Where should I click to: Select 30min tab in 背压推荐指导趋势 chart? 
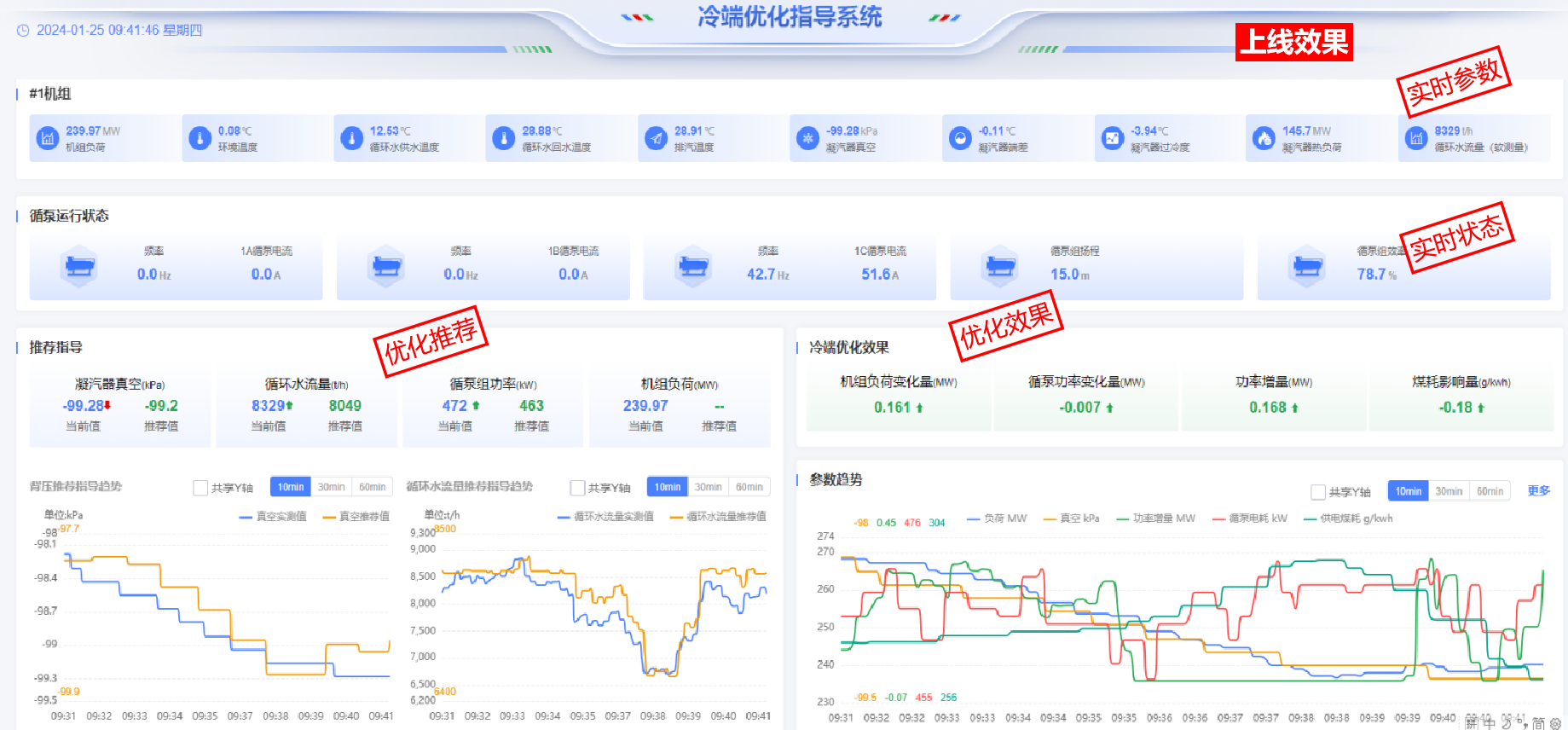[331, 487]
